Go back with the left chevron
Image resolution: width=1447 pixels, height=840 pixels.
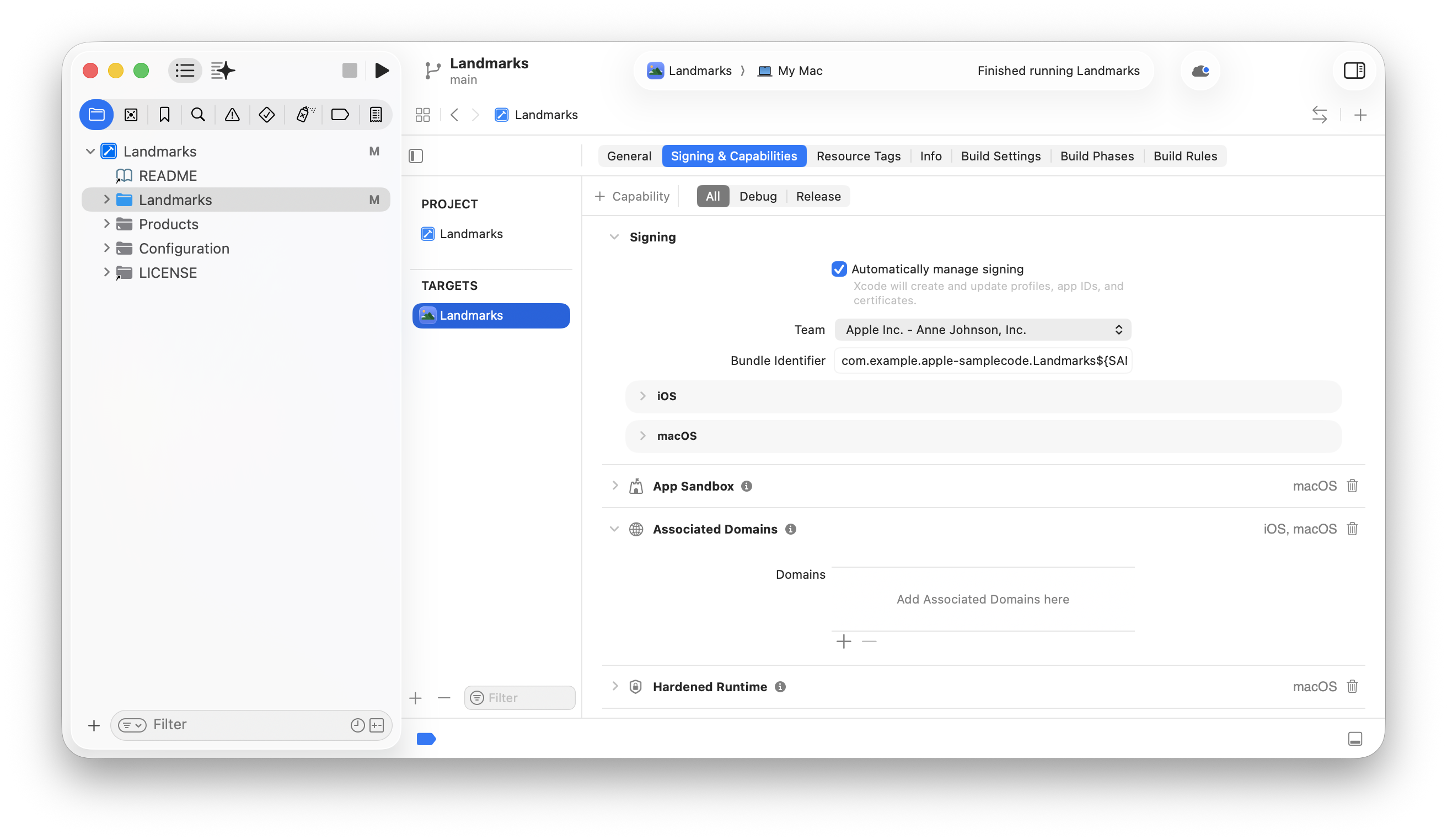click(454, 115)
